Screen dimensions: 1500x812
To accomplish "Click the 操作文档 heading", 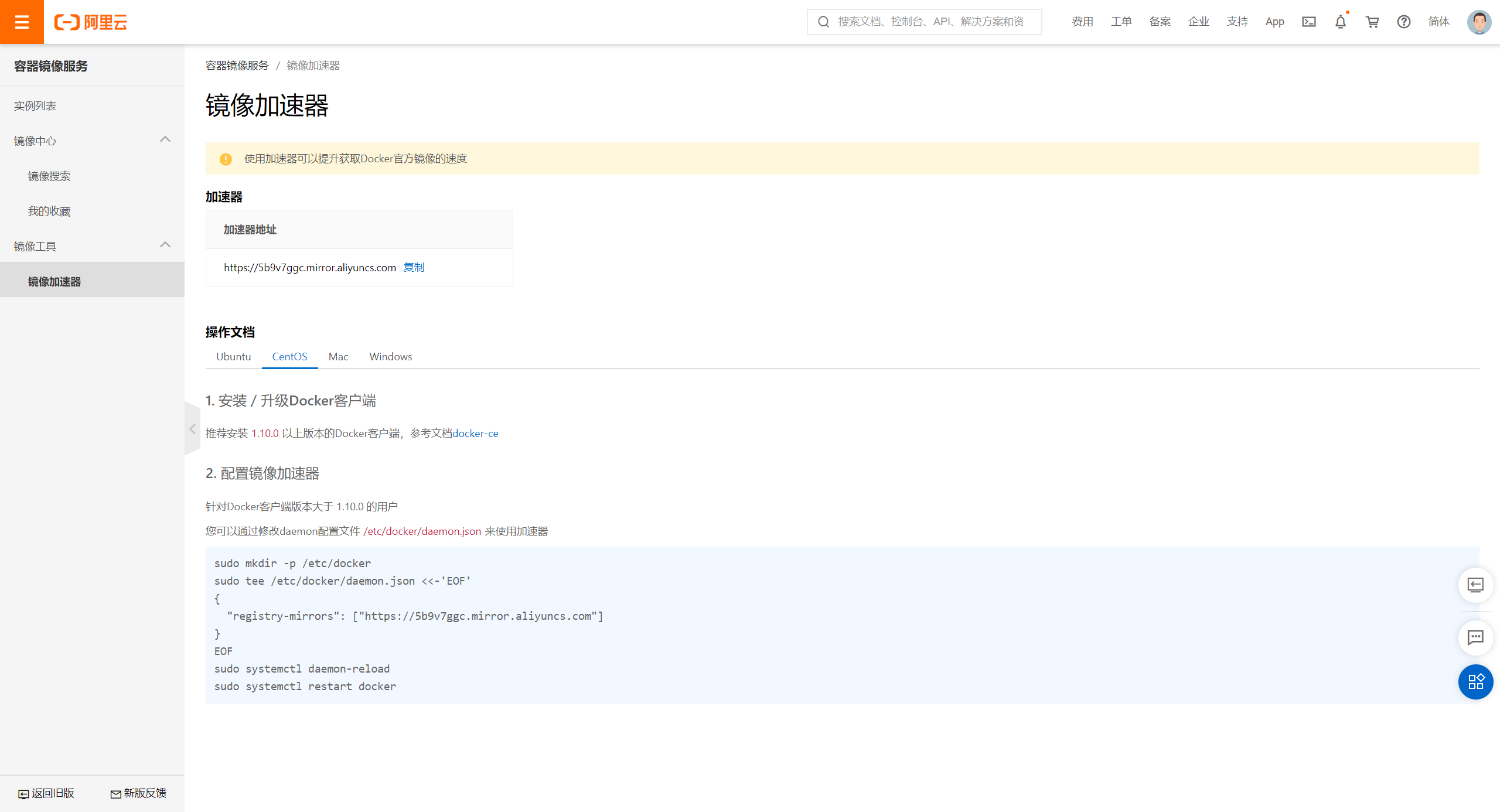I will (x=230, y=332).
